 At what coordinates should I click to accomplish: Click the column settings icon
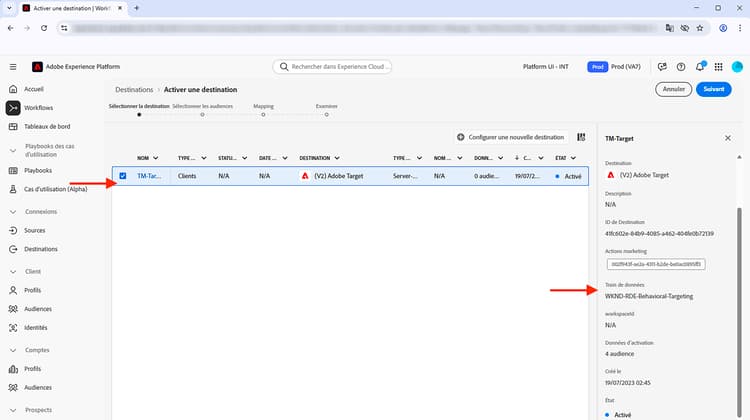[581, 137]
